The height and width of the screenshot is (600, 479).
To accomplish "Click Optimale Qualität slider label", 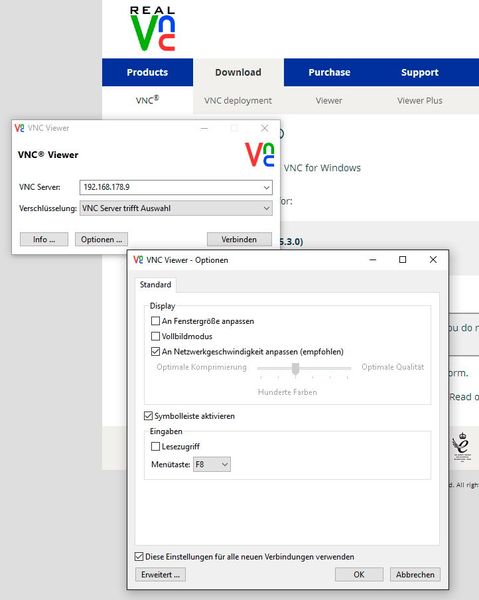I will [x=393, y=367].
